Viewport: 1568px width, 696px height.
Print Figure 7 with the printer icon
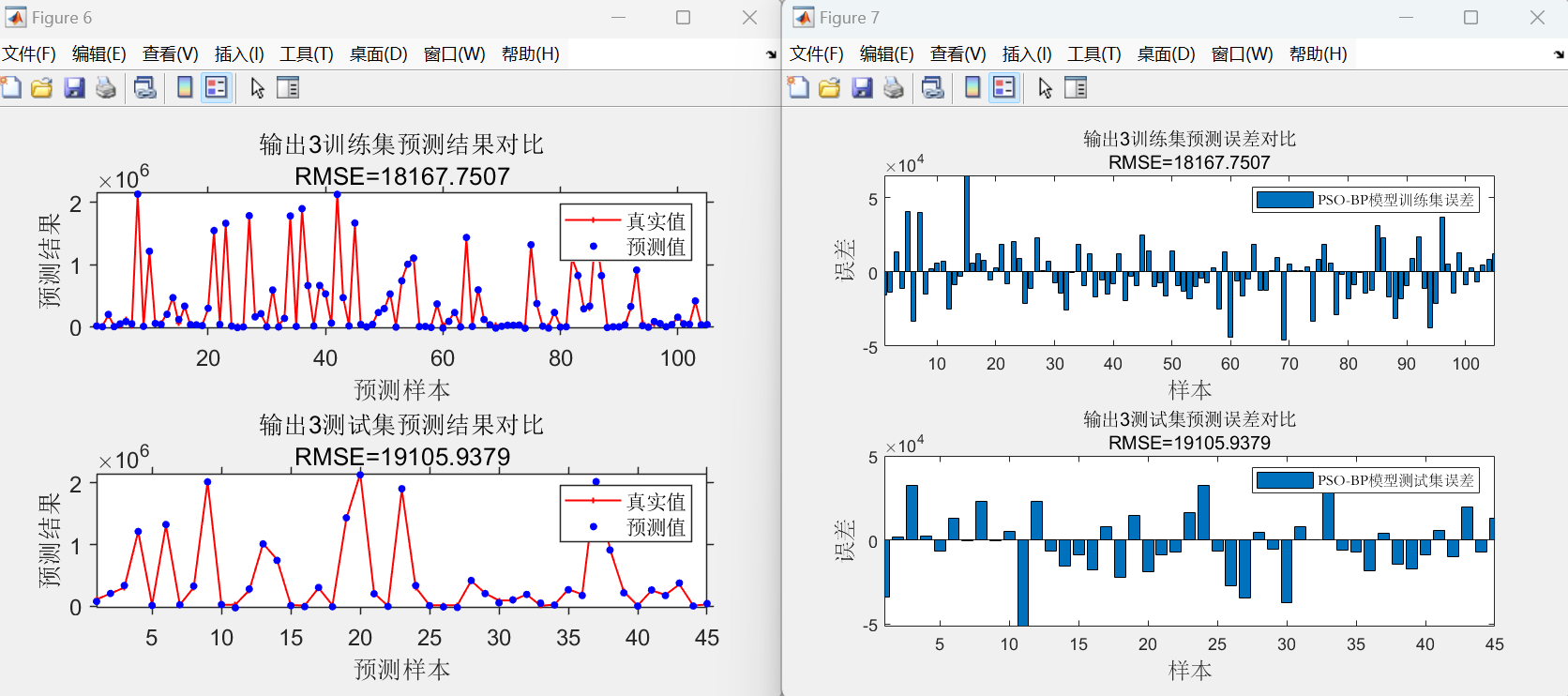[894, 88]
